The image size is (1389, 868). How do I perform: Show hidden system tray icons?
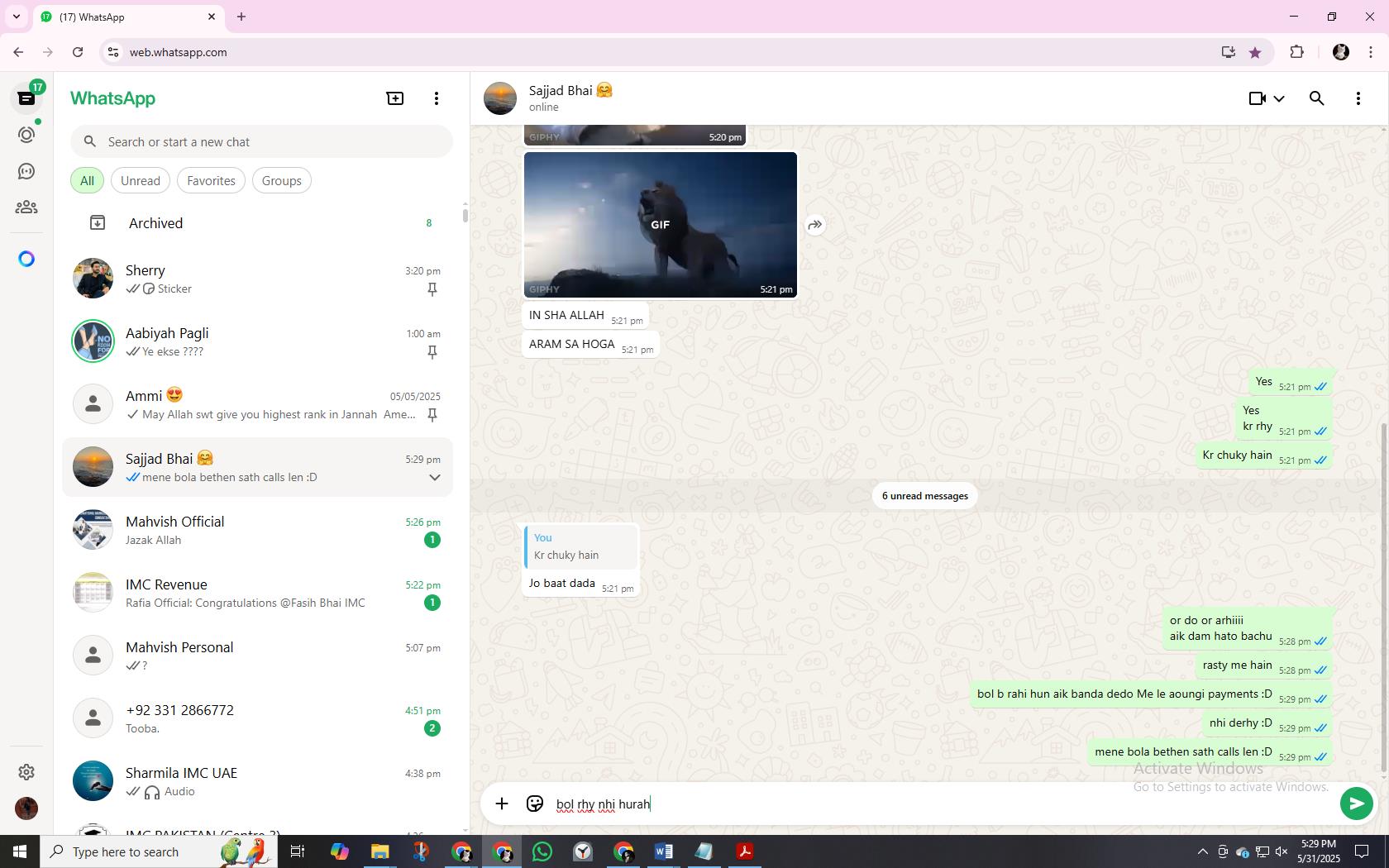(1202, 851)
